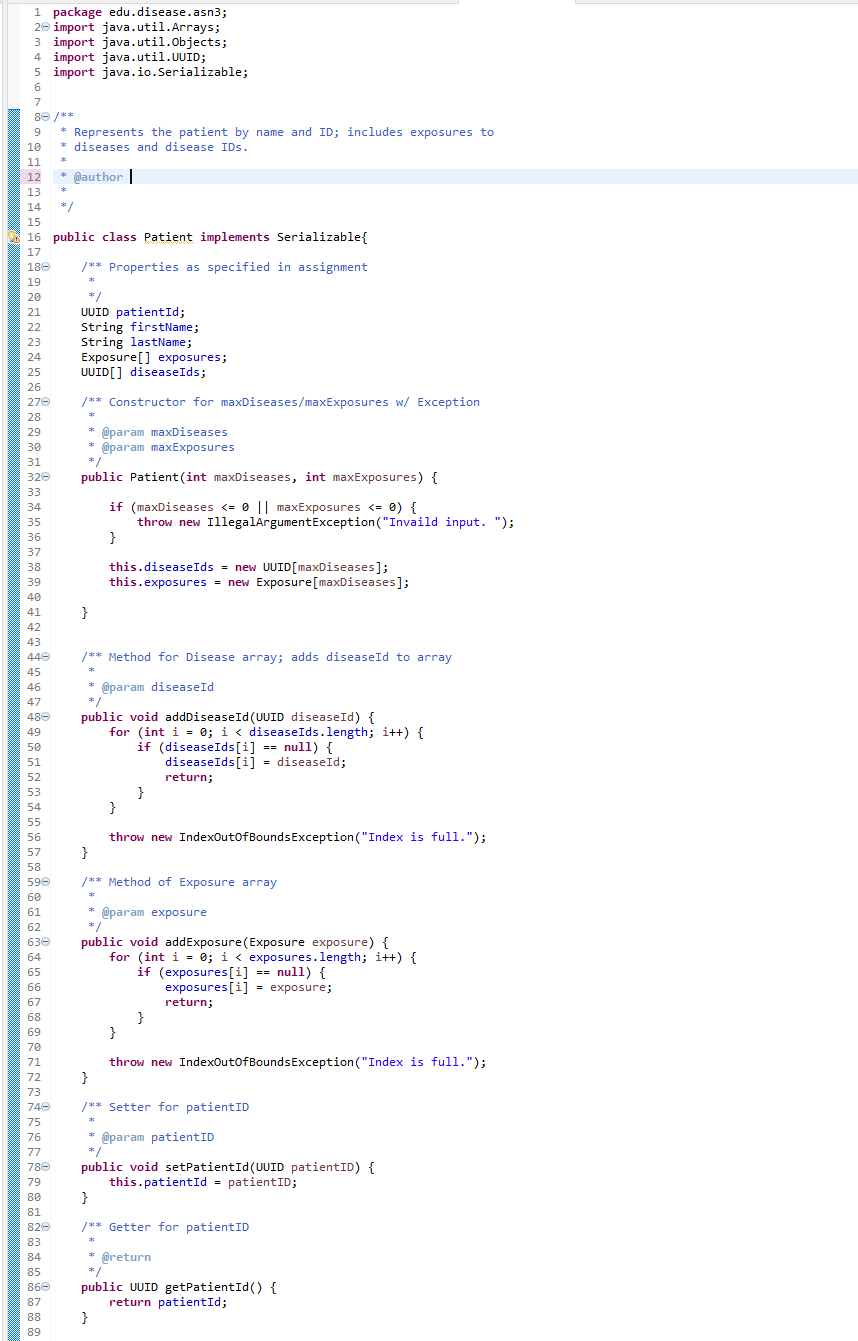Click 'this.patientId = patientID;' statement
The image size is (858, 1341).
(203, 1182)
